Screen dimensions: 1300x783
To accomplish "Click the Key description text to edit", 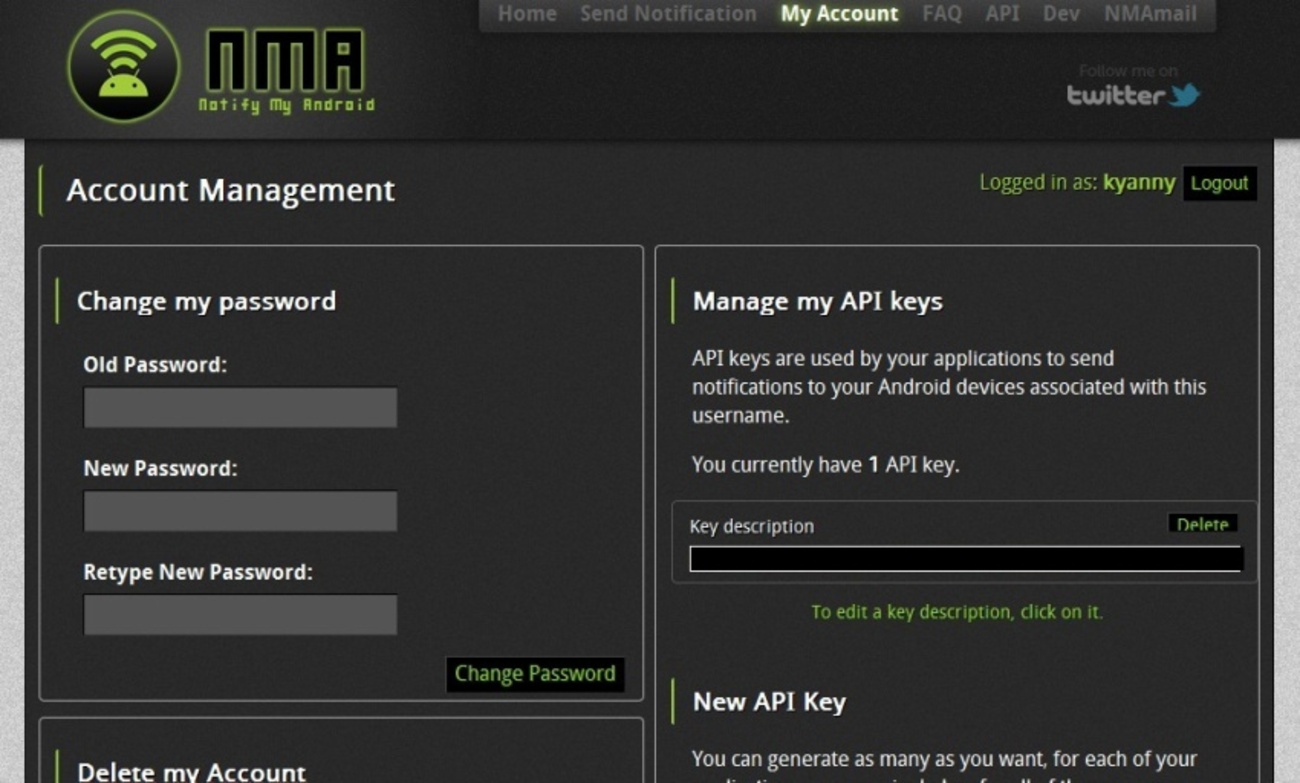I will click(x=752, y=526).
